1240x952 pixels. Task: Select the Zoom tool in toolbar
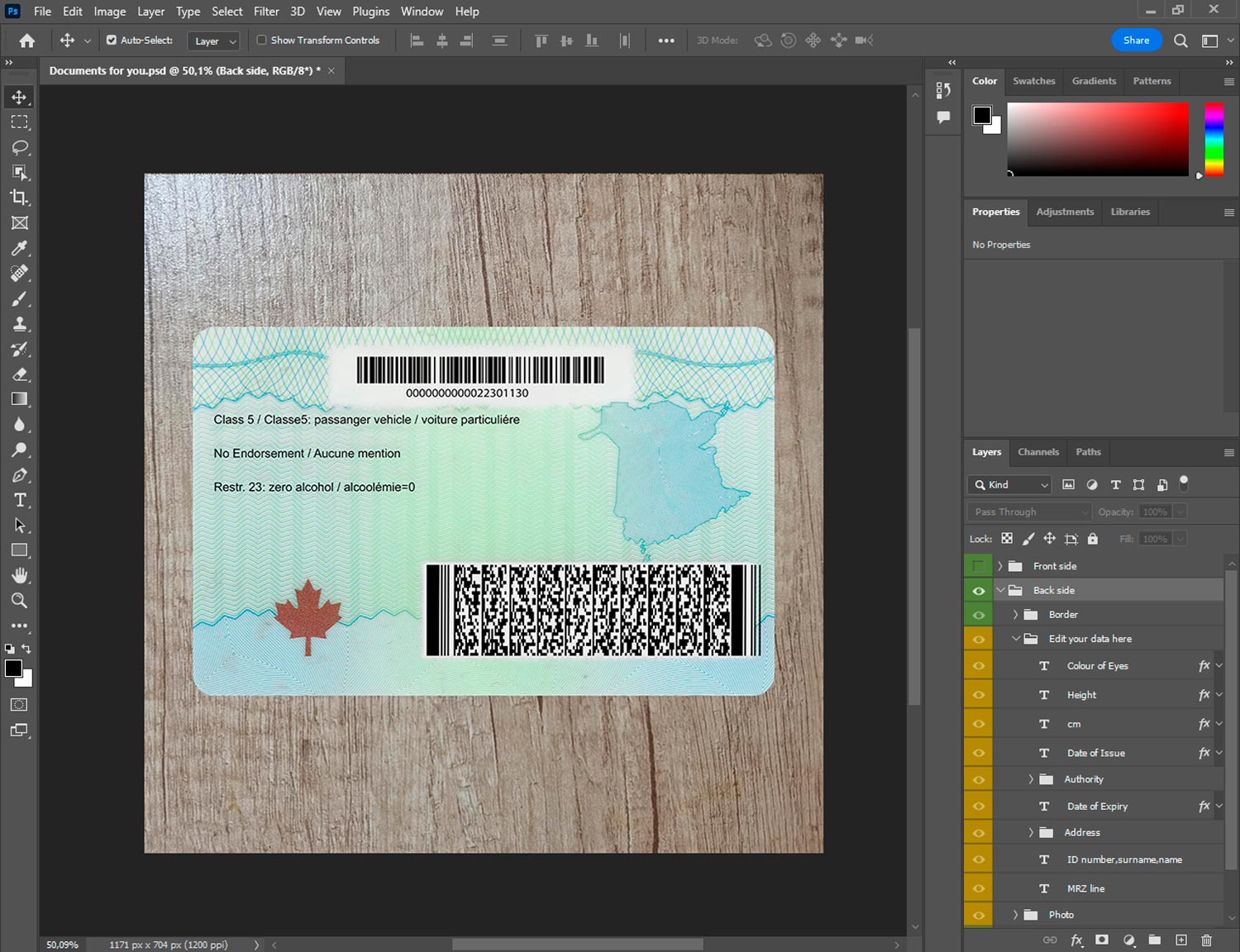click(x=20, y=601)
